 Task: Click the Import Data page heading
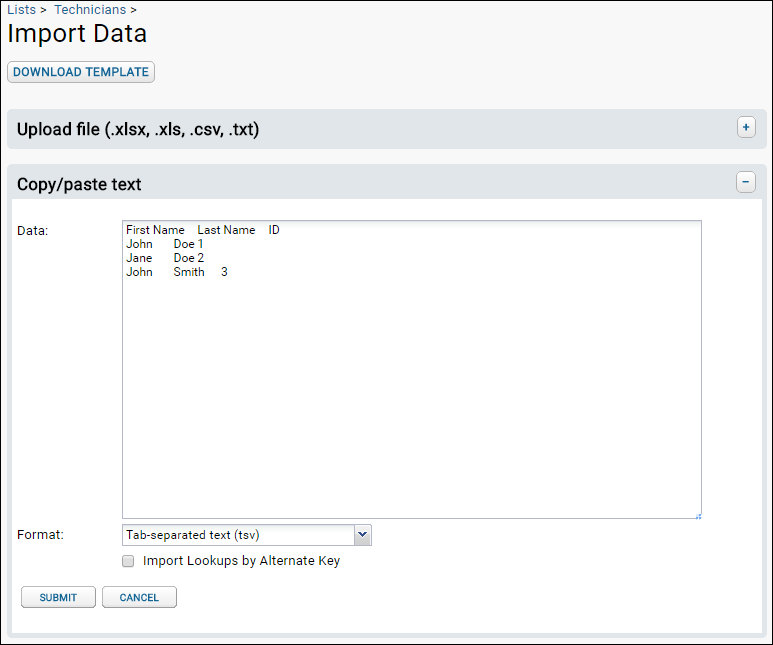click(x=77, y=34)
